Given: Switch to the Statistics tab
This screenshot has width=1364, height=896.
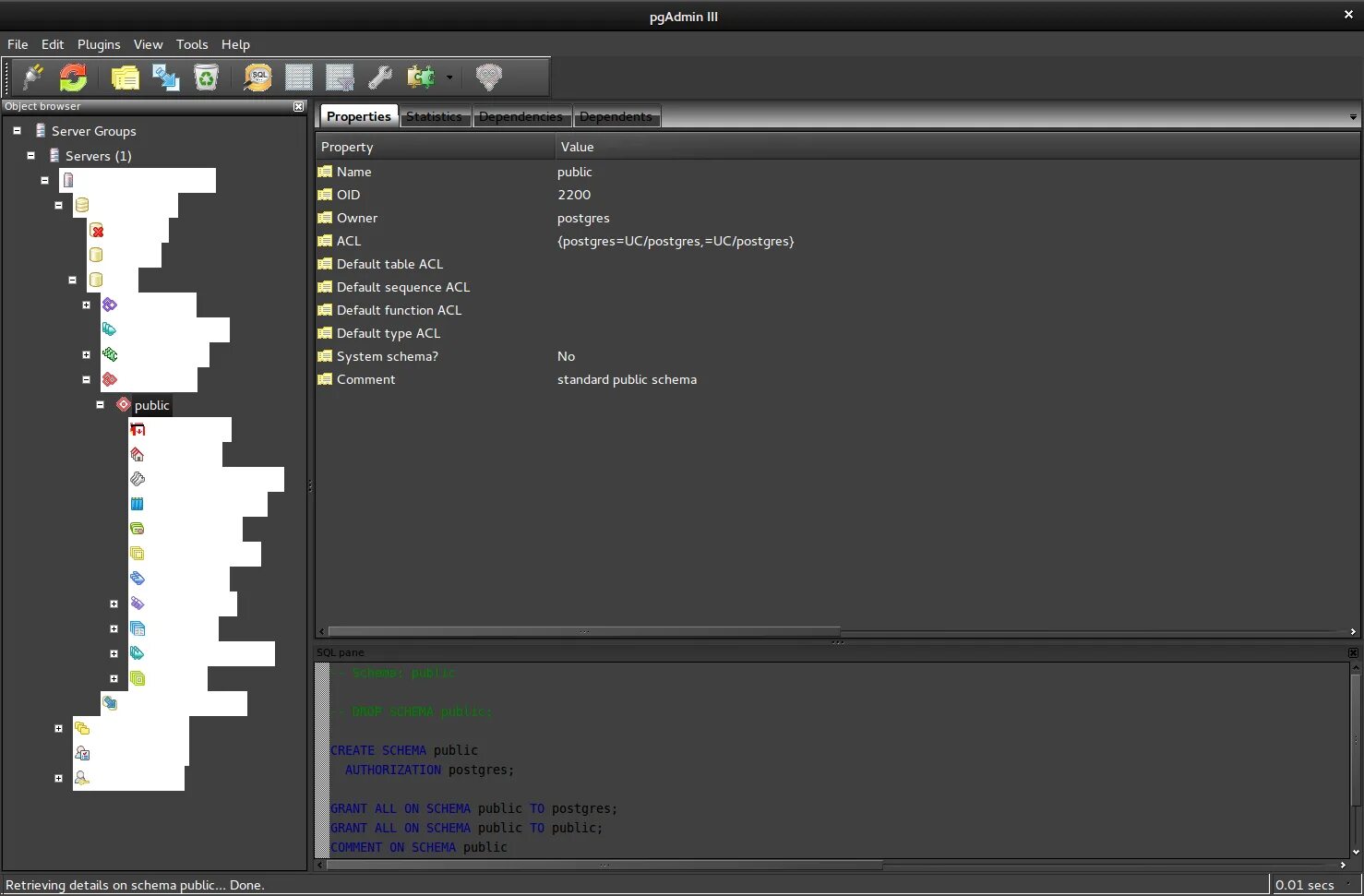Looking at the screenshot, I should 434,116.
